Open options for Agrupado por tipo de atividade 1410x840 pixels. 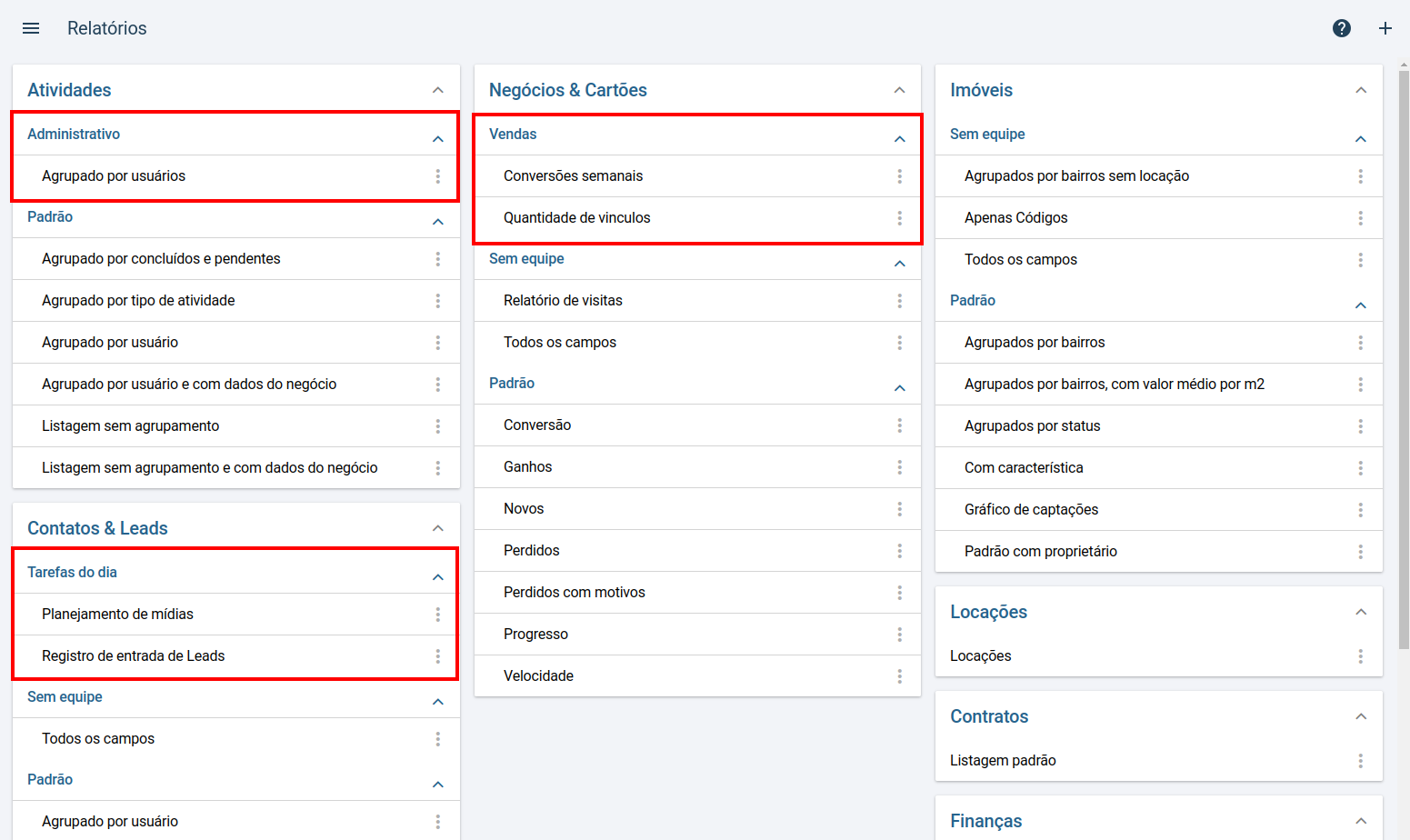click(x=438, y=301)
